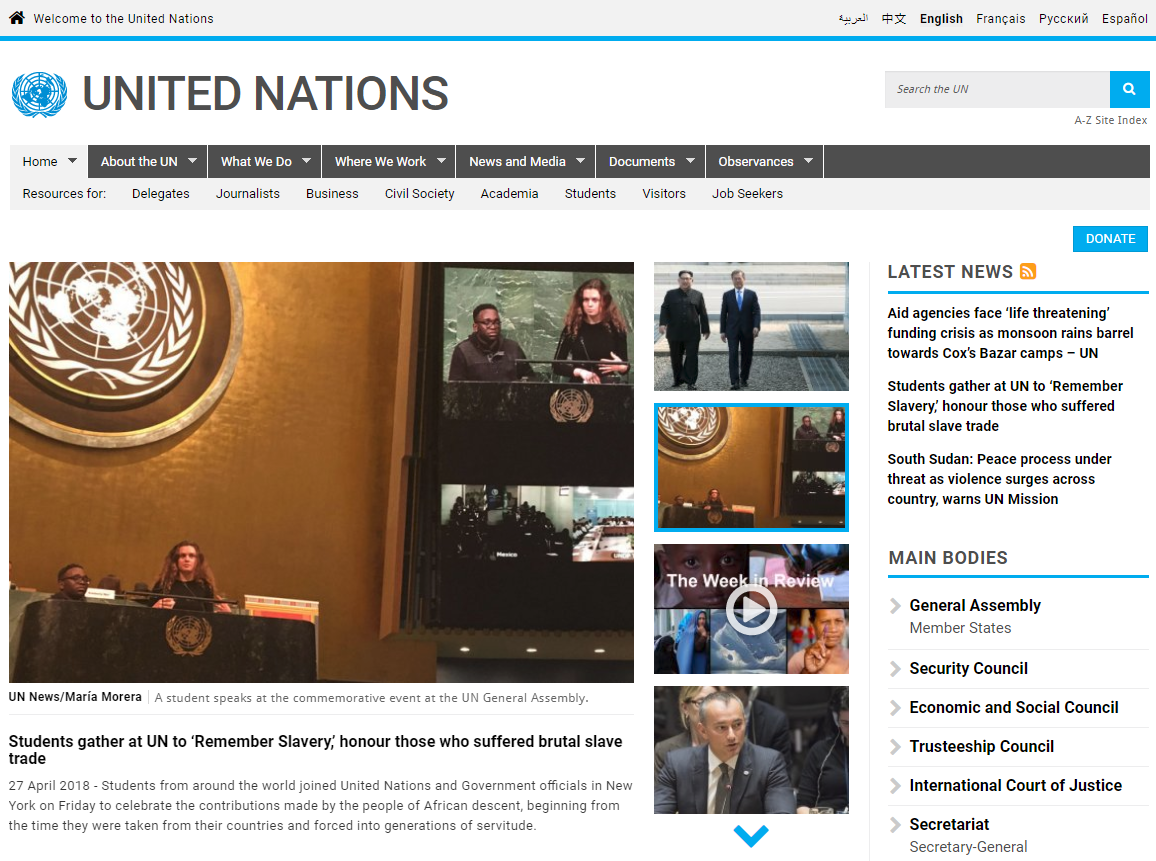The image size is (1156, 861).
Task: Switch language to Español
Action: tap(1124, 18)
